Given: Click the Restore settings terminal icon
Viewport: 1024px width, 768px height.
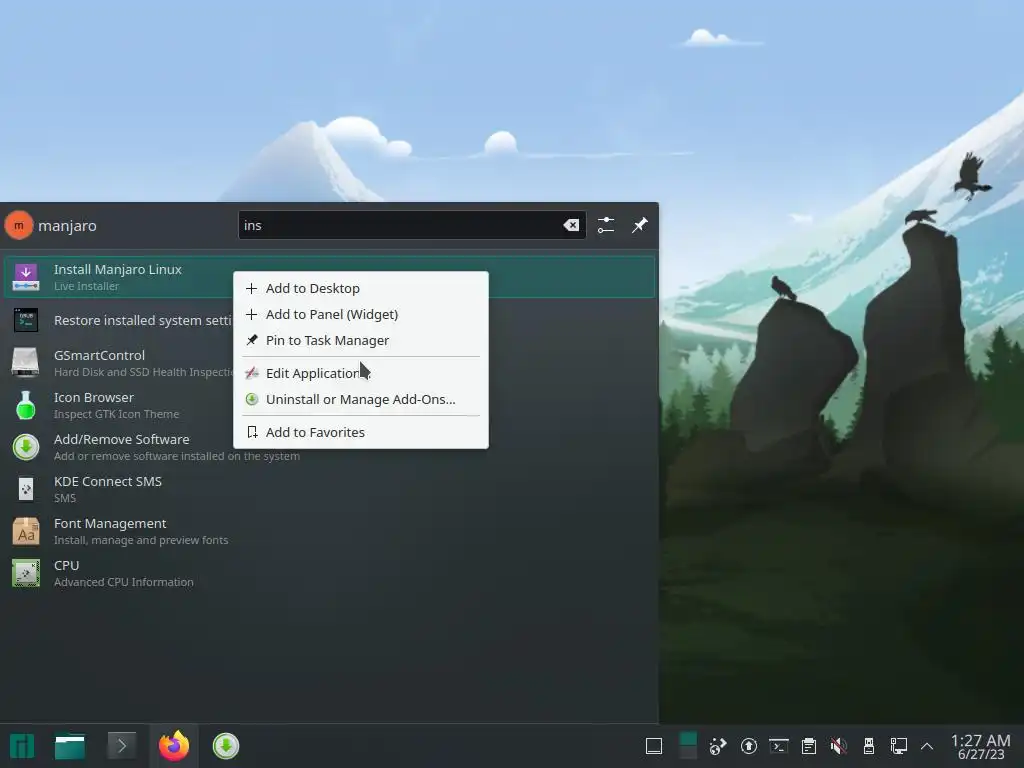Looking at the screenshot, I should pyautogui.click(x=26, y=320).
